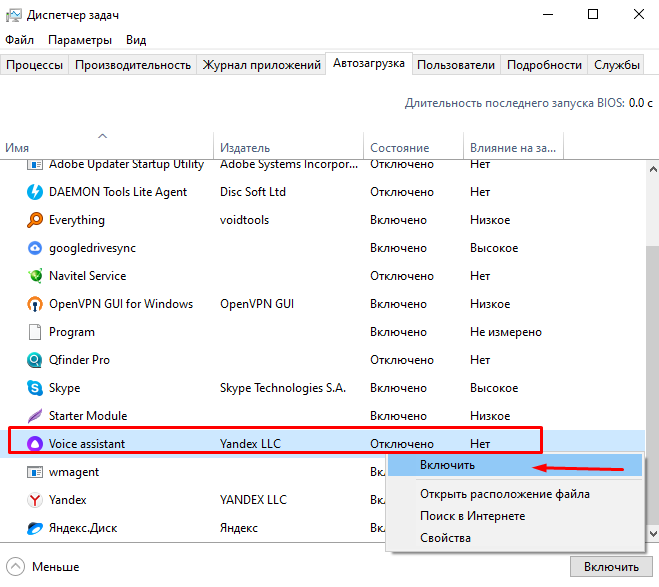Click the Program row name
This screenshot has height=587, width=659.
pyautogui.click(x=72, y=332)
